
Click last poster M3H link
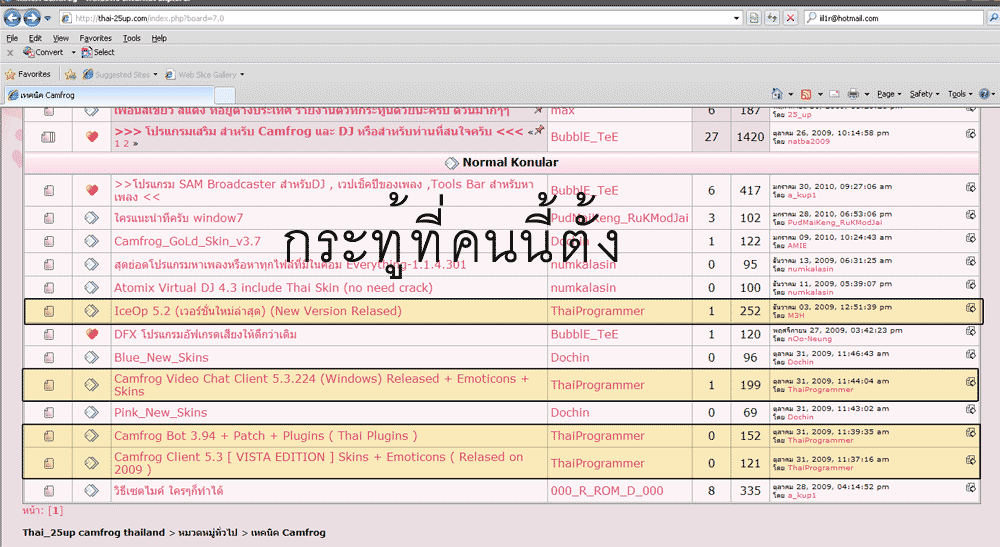pos(796,316)
